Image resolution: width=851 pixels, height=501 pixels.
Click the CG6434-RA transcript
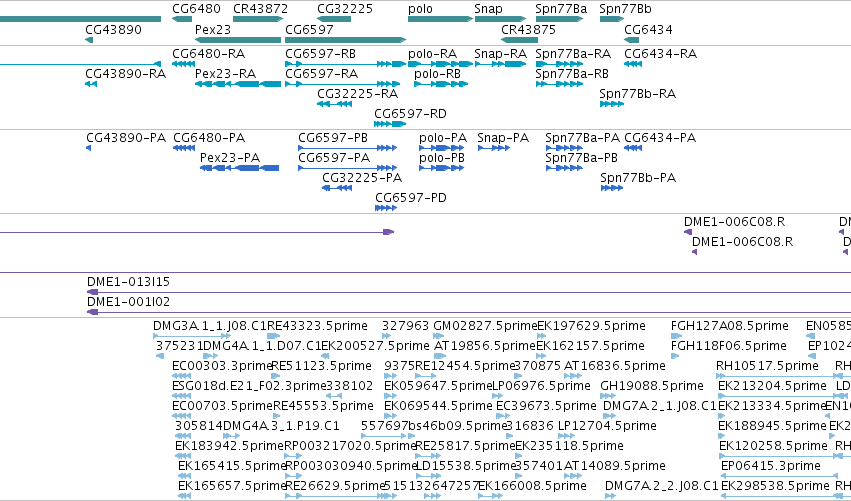[x=633, y=64]
